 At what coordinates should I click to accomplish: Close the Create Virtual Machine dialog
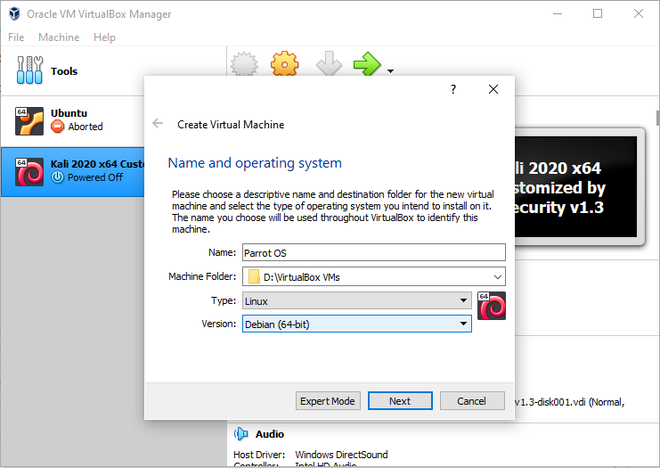493,89
